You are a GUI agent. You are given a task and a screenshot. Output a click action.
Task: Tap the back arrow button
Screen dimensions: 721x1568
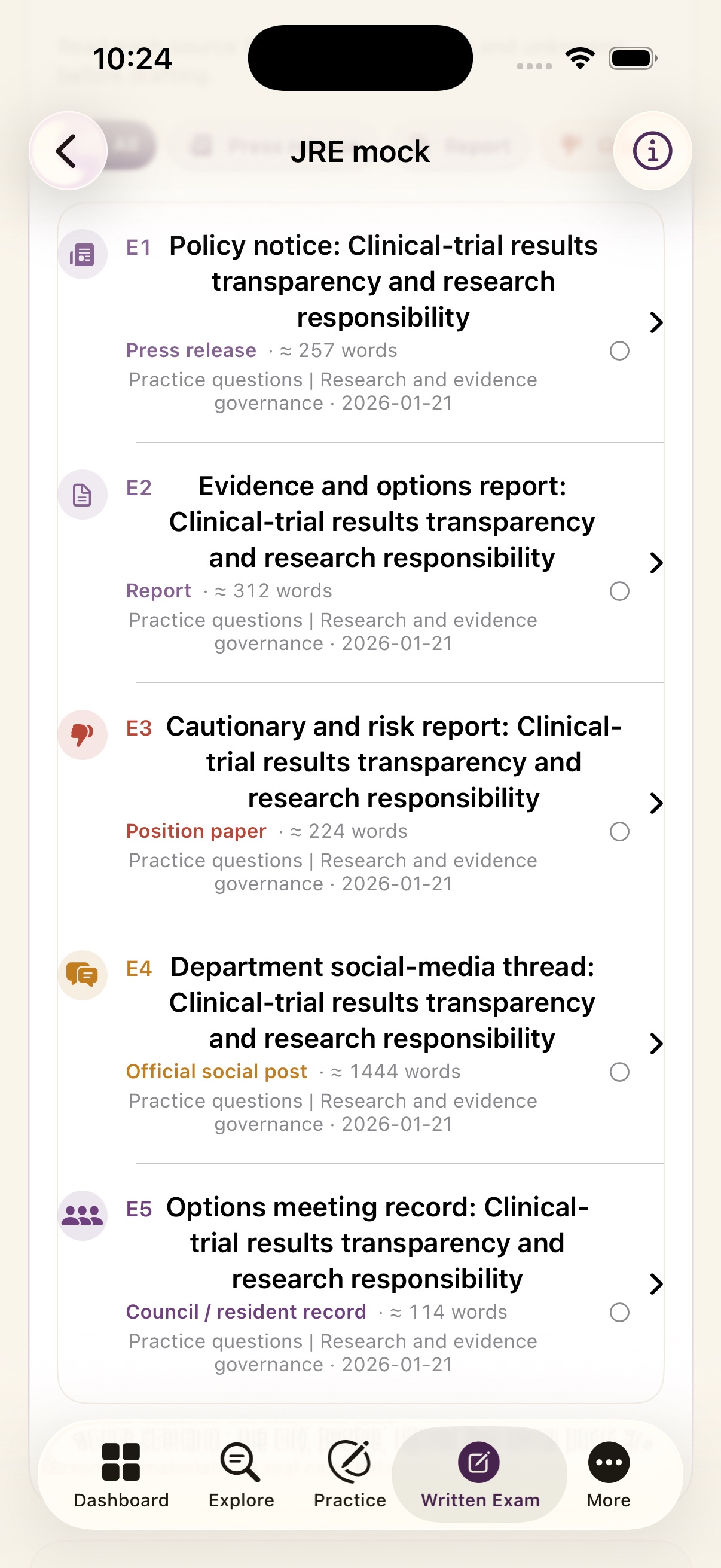click(x=68, y=151)
